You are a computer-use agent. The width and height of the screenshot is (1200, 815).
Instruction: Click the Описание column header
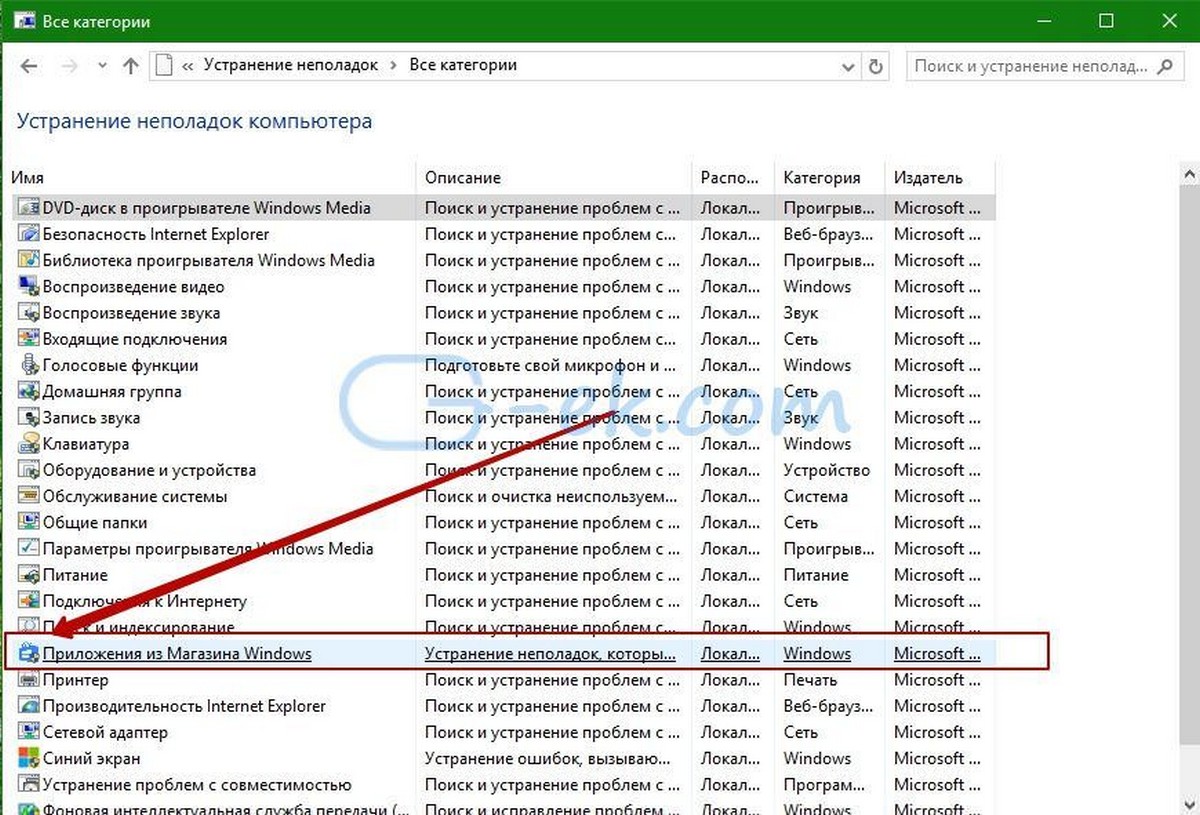pos(463,178)
